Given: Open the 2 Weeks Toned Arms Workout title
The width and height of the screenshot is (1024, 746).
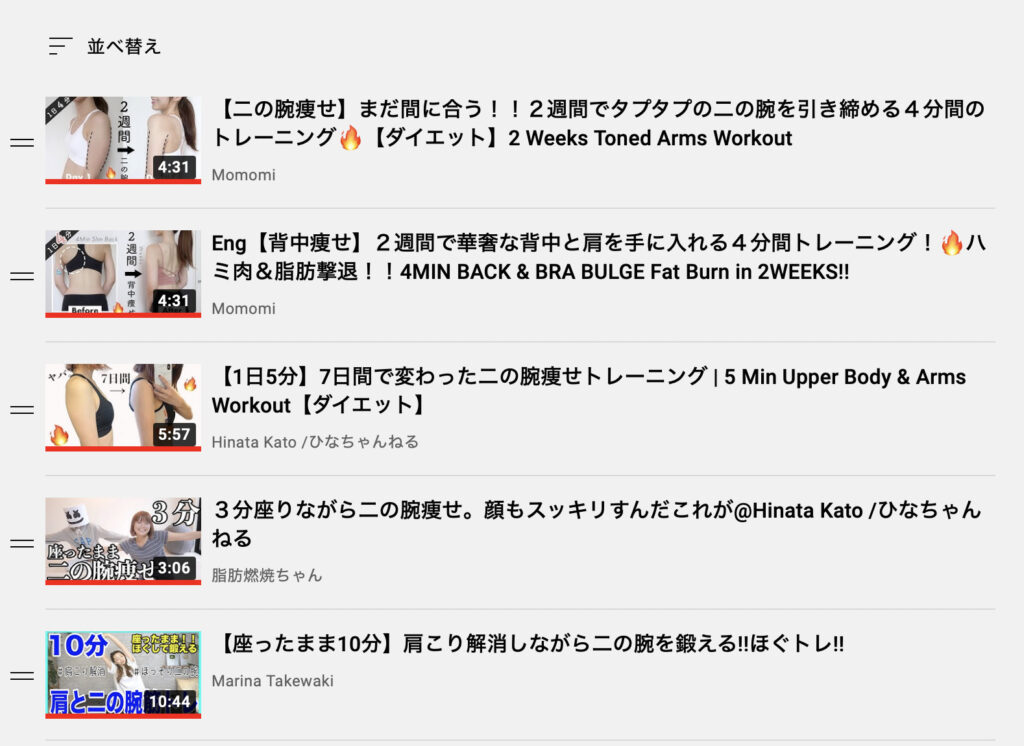Looking at the screenshot, I should click(598, 123).
